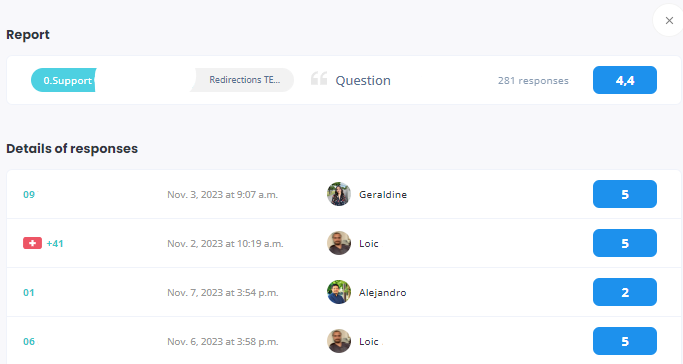Open Alejandro's profile avatar

339,292
